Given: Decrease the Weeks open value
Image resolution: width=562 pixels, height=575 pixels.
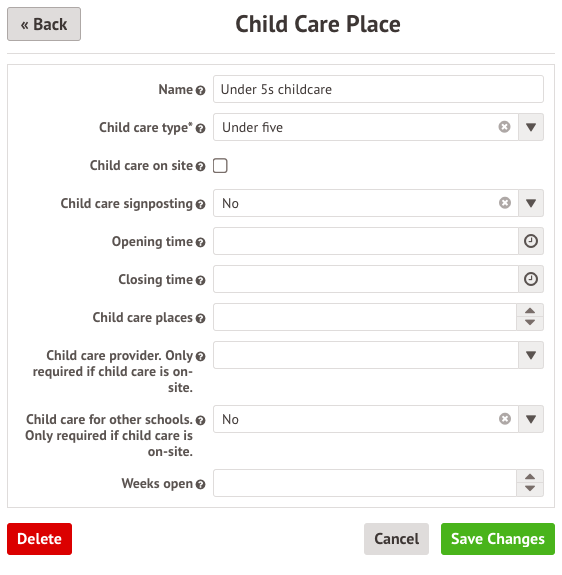Looking at the screenshot, I should pyautogui.click(x=530, y=489).
